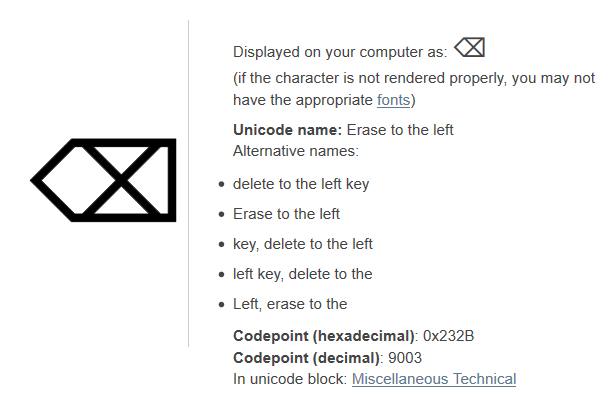
Task: Click the 'In unicode block:' text
Action: [290, 379]
